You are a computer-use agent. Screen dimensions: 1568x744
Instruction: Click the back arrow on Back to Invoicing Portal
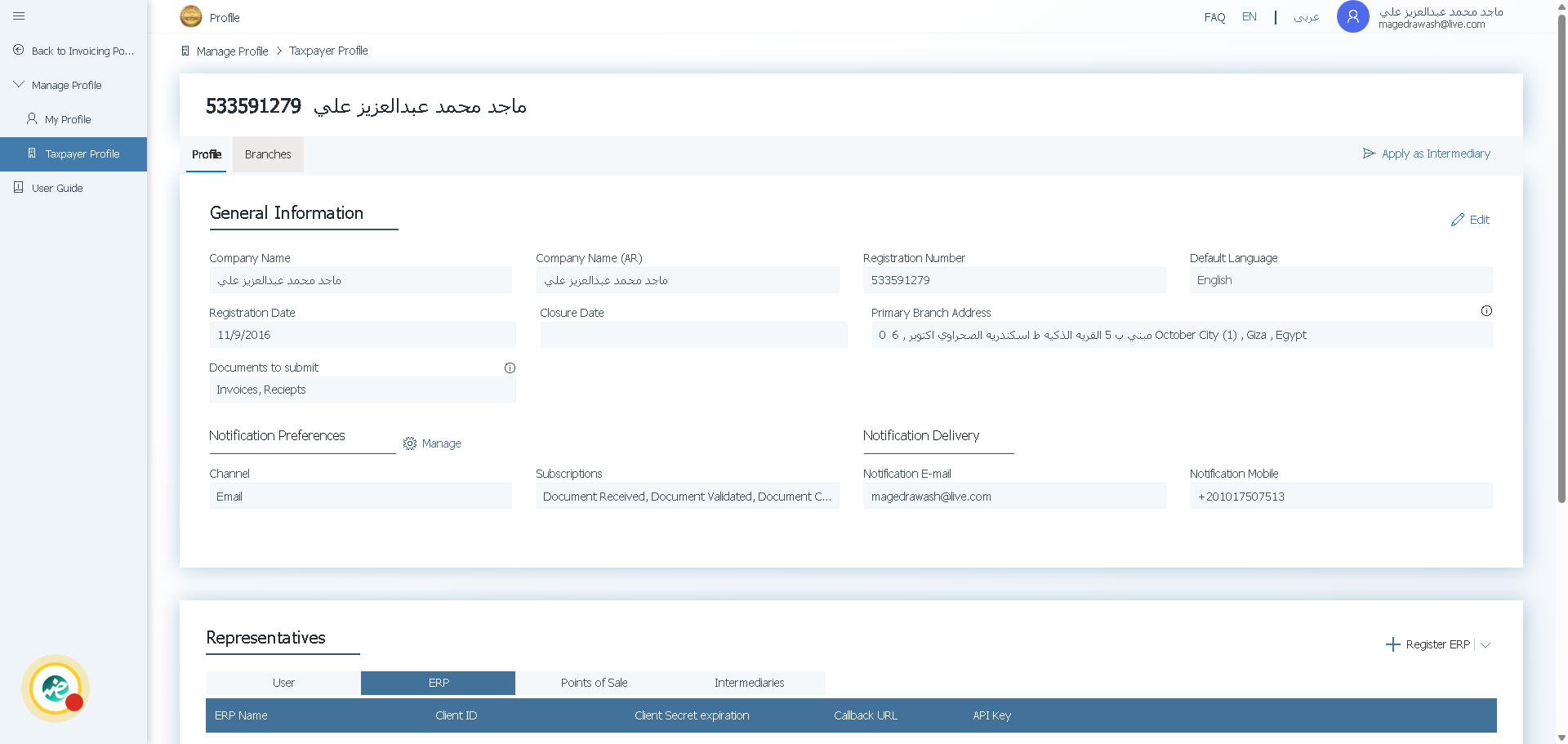click(x=18, y=50)
